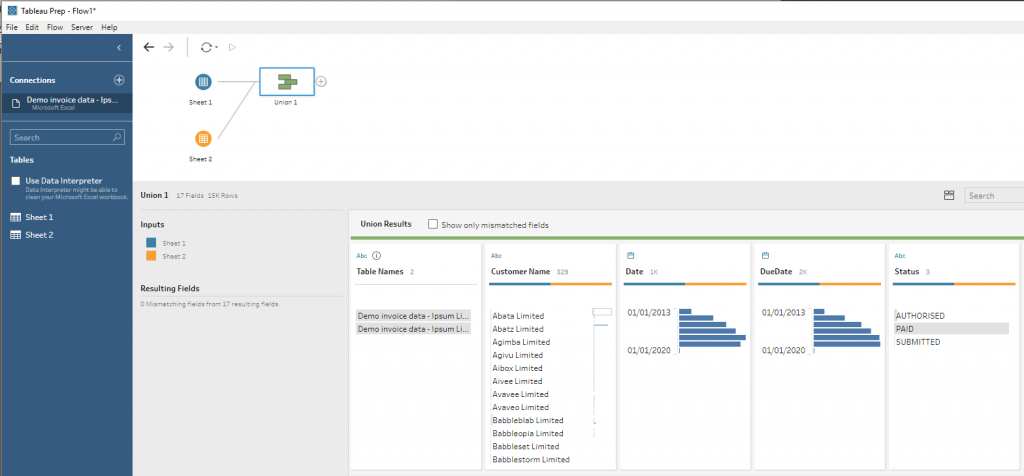Select first Demo invoice data table name
Screen dimensions: 1024x476
(x=413, y=316)
